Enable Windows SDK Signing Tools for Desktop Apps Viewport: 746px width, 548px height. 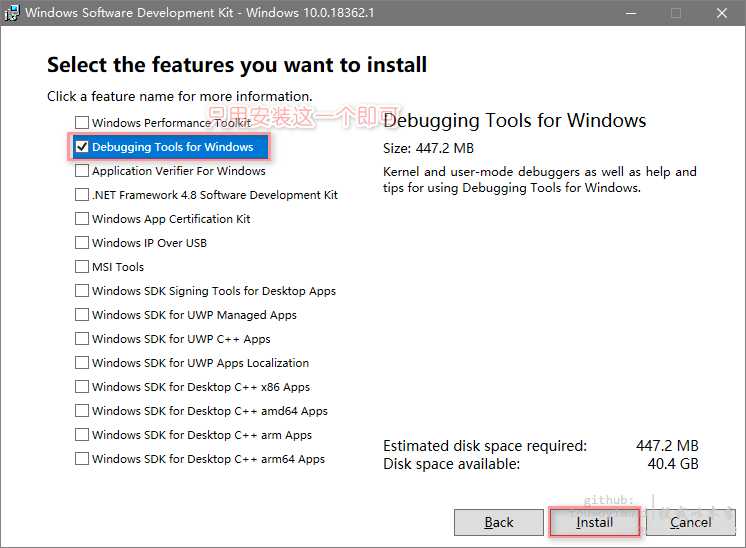tap(82, 291)
